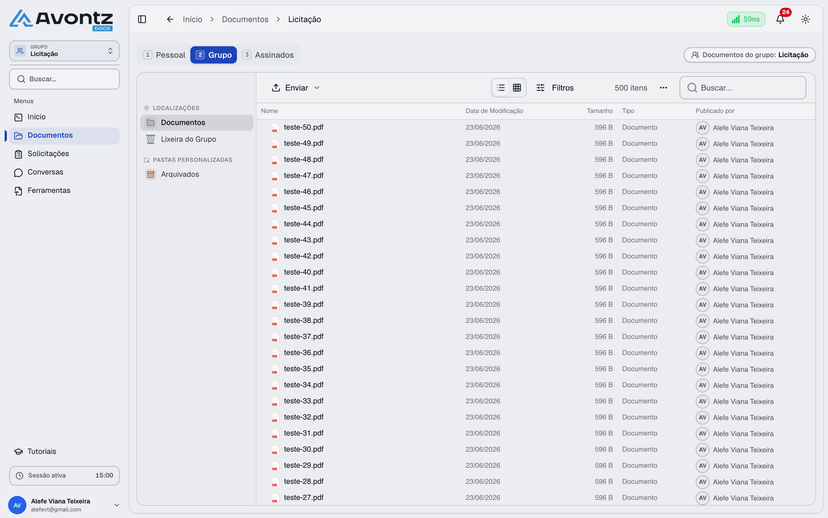Toggle the light theme sun icon
The width and height of the screenshot is (828, 518).
805,20
